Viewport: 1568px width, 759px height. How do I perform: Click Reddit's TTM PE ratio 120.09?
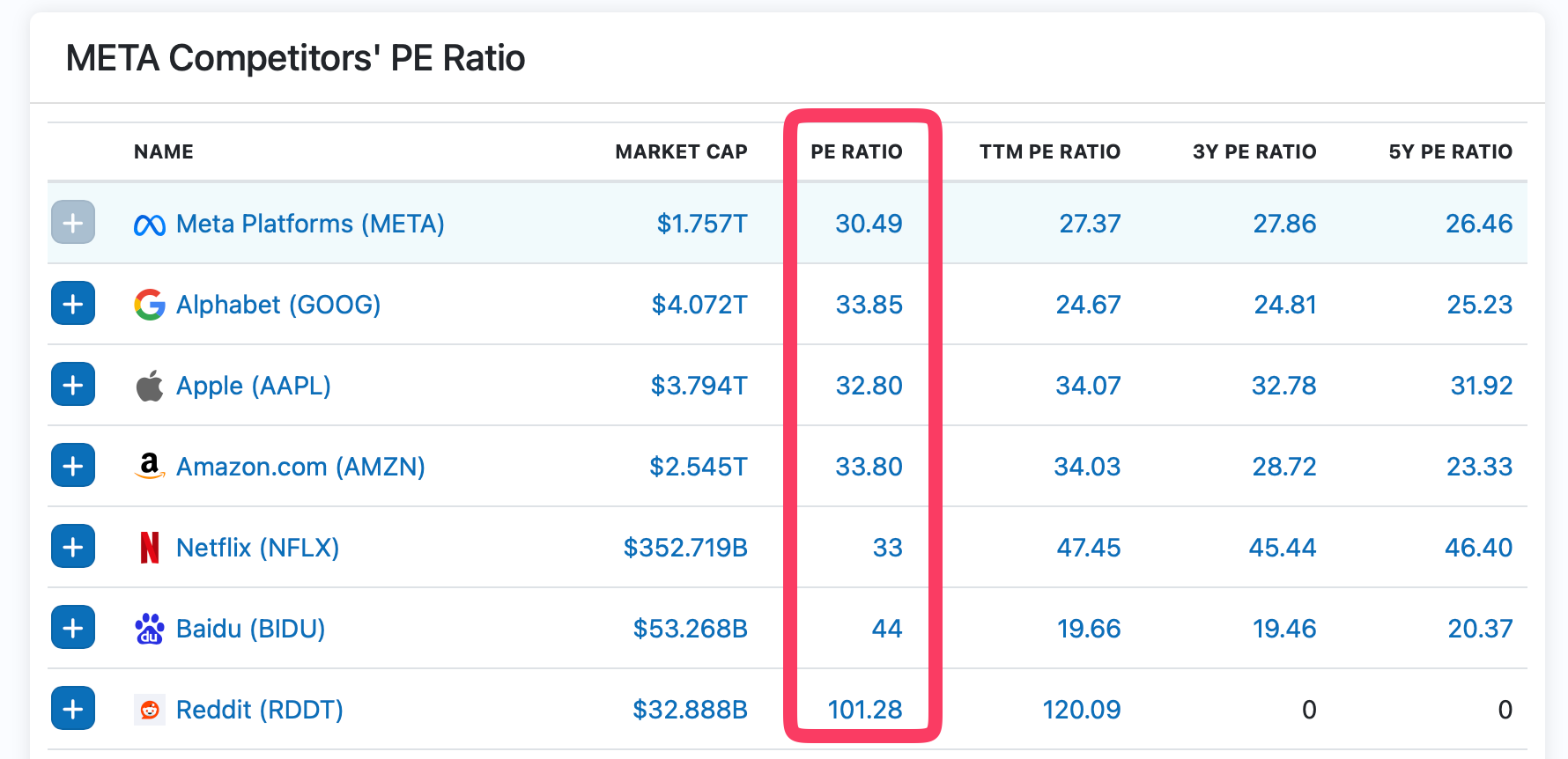point(1082,710)
